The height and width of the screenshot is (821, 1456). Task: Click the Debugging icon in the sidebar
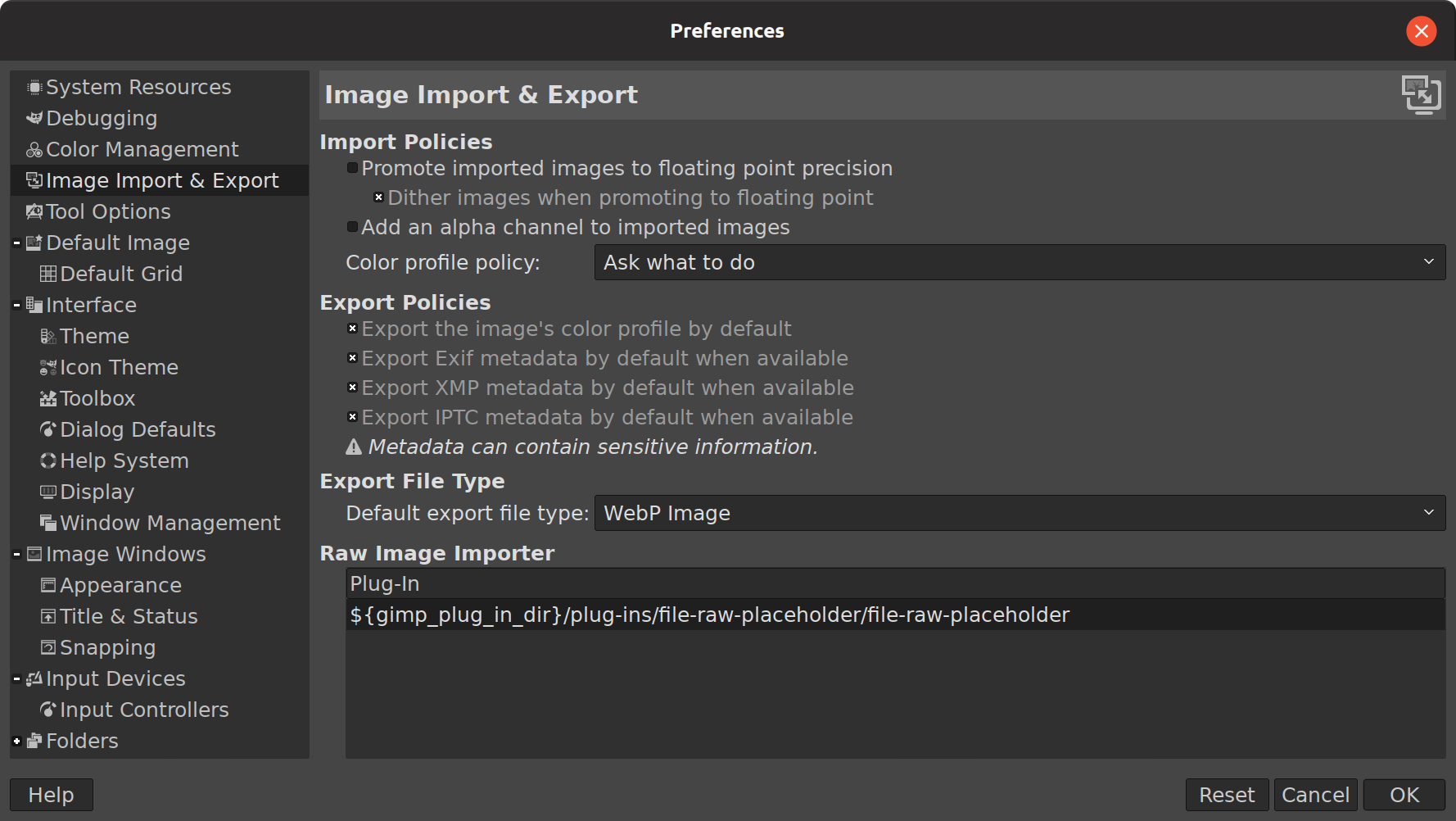[x=34, y=118]
